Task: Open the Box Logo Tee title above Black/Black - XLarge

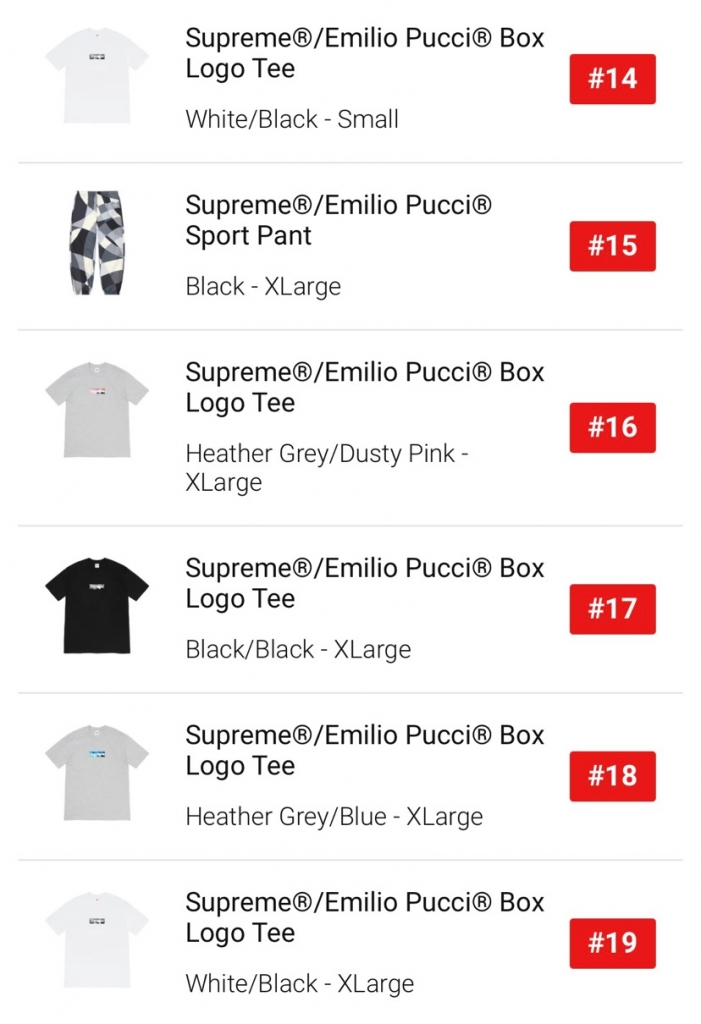Action: [x=364, y=583]
